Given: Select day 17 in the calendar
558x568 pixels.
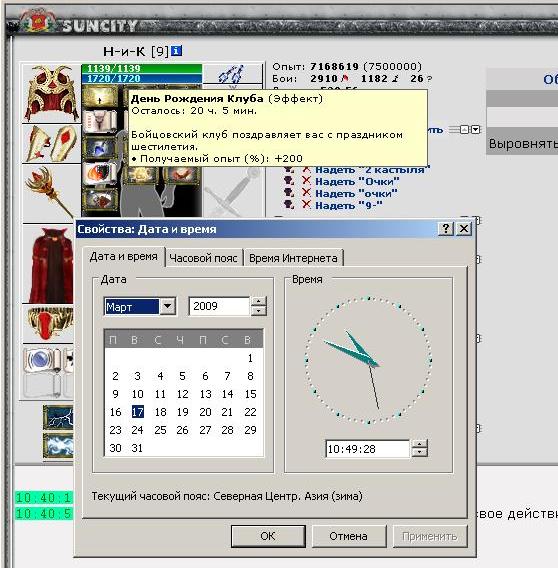Looking at the screenshot, I should coord(138,412).
